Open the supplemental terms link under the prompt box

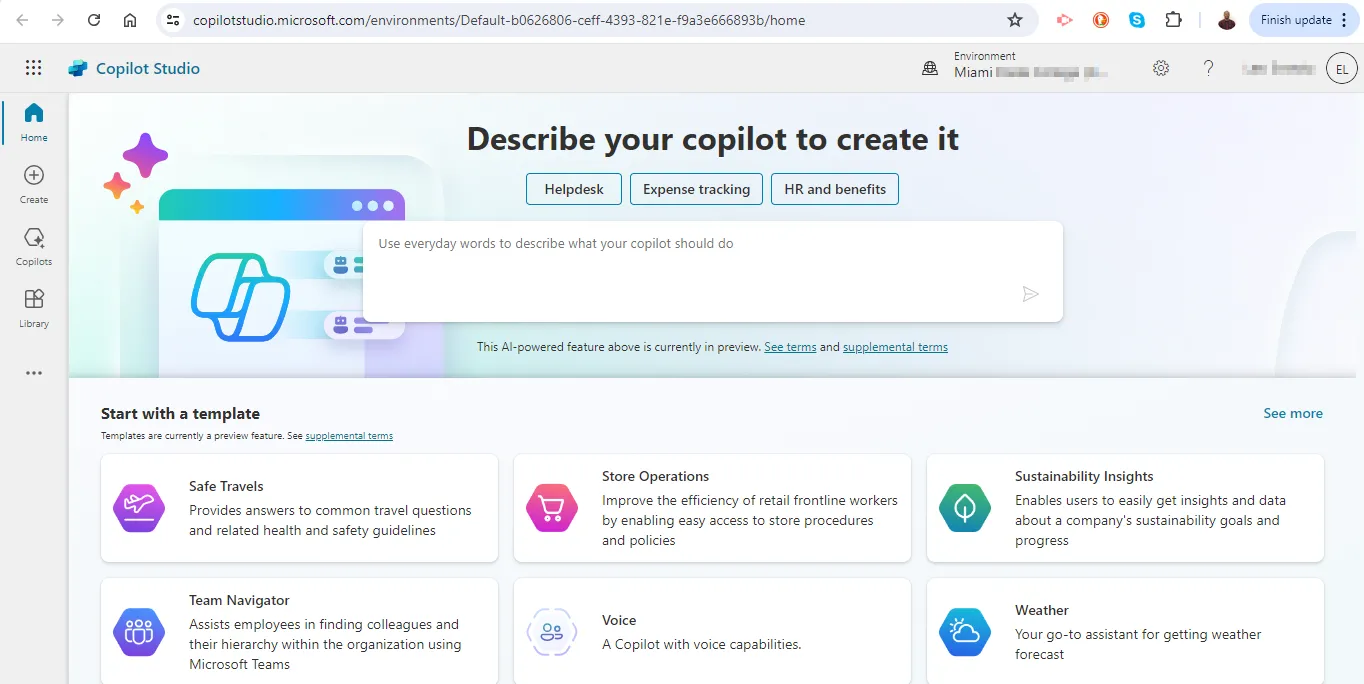[x=895, y=347]
